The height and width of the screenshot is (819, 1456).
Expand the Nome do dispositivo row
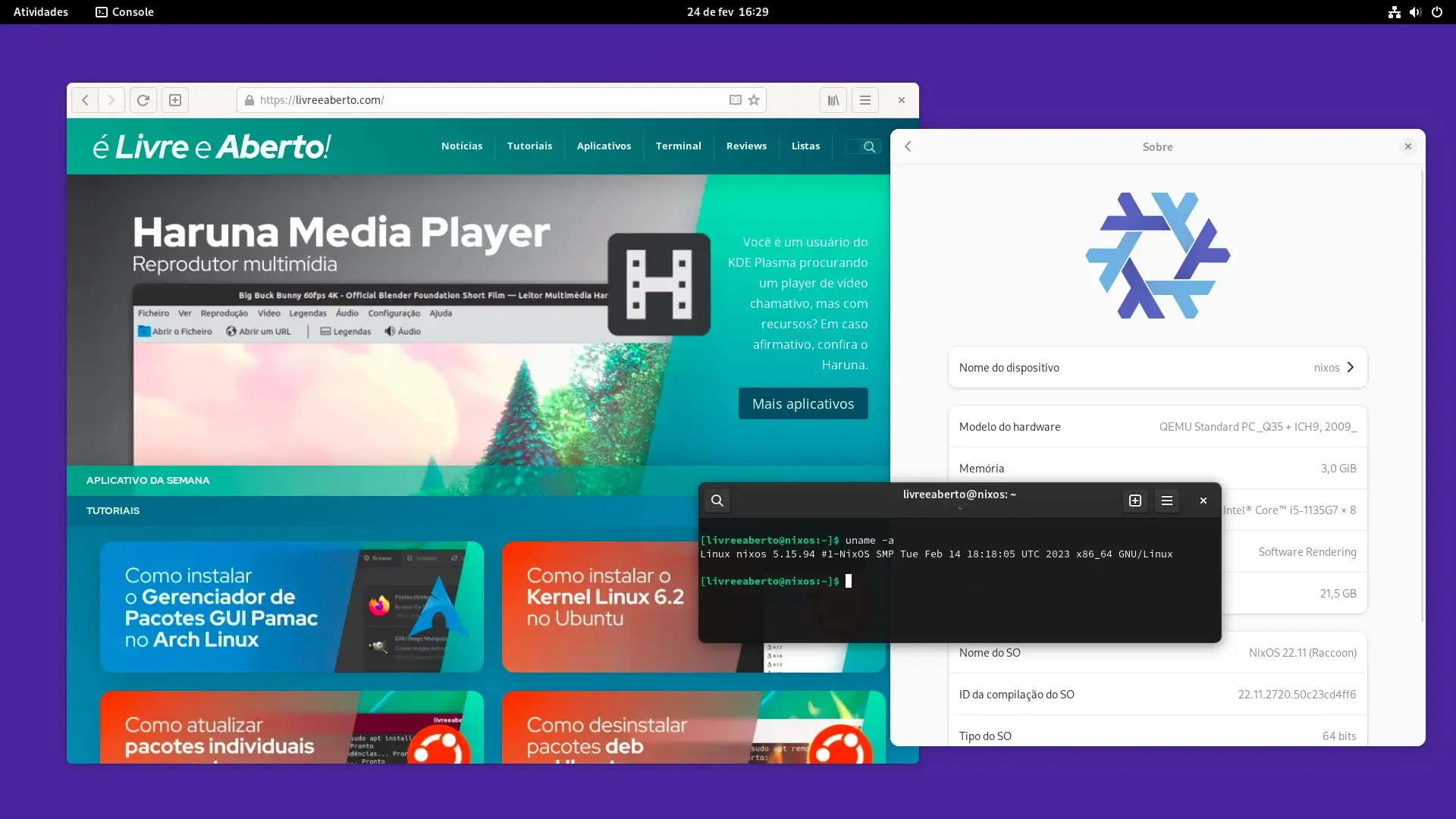pyautogui.click(x=1157, y=368)
